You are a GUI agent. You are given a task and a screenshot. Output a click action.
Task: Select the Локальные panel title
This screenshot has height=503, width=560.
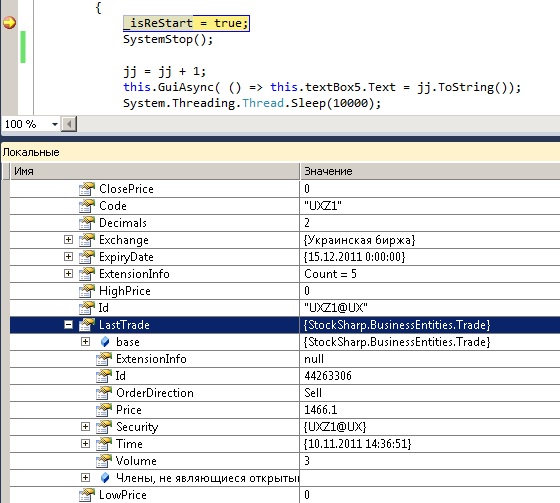pos(31,153)
